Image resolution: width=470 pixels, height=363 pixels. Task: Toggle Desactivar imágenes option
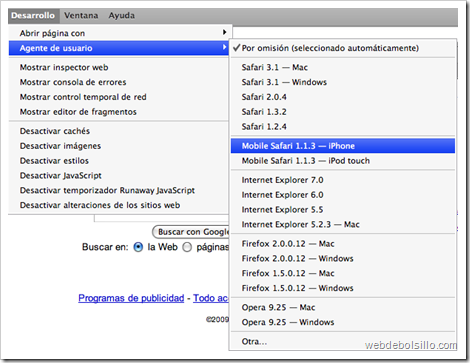coord(118,146)
